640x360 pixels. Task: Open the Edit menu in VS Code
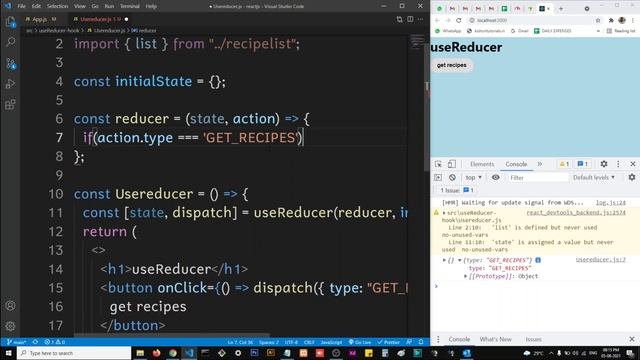tap(36, 6)
